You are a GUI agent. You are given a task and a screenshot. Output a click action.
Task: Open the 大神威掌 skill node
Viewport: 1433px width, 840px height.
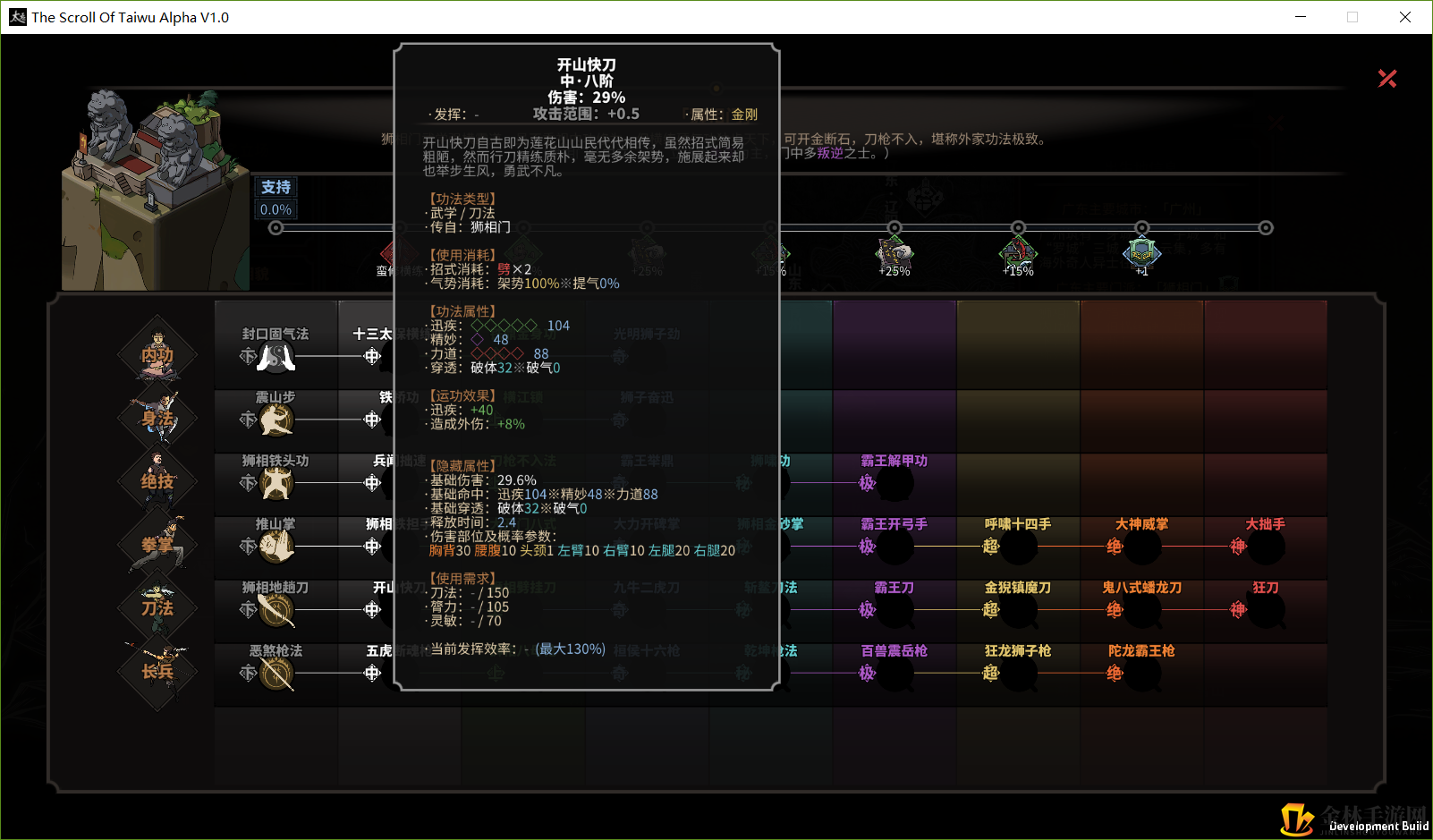pyautogui.click(x=1142, y=547)
